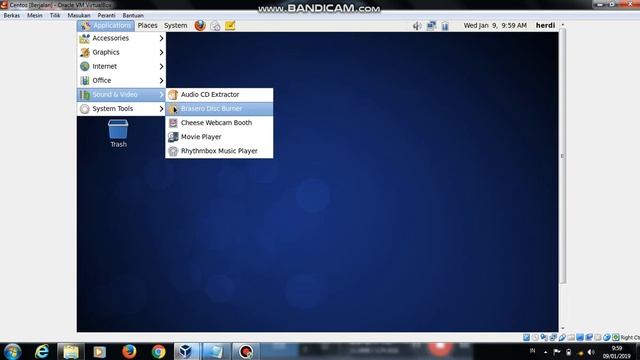Expand the Accessories submenu arrow
640x360 pixels.
[161, 38]
